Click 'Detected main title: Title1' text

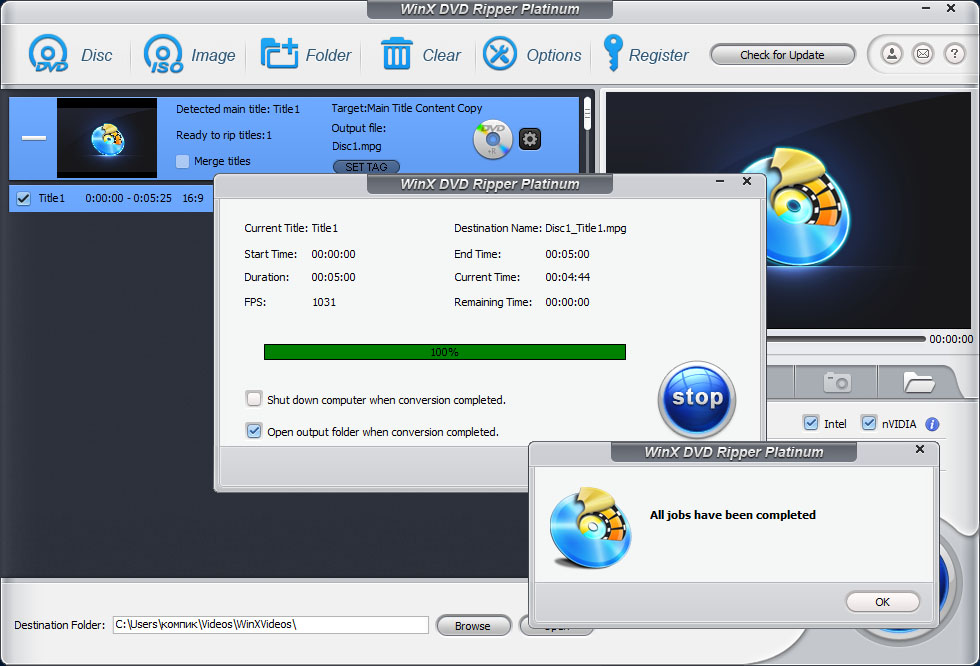click(x=238, y=109)
